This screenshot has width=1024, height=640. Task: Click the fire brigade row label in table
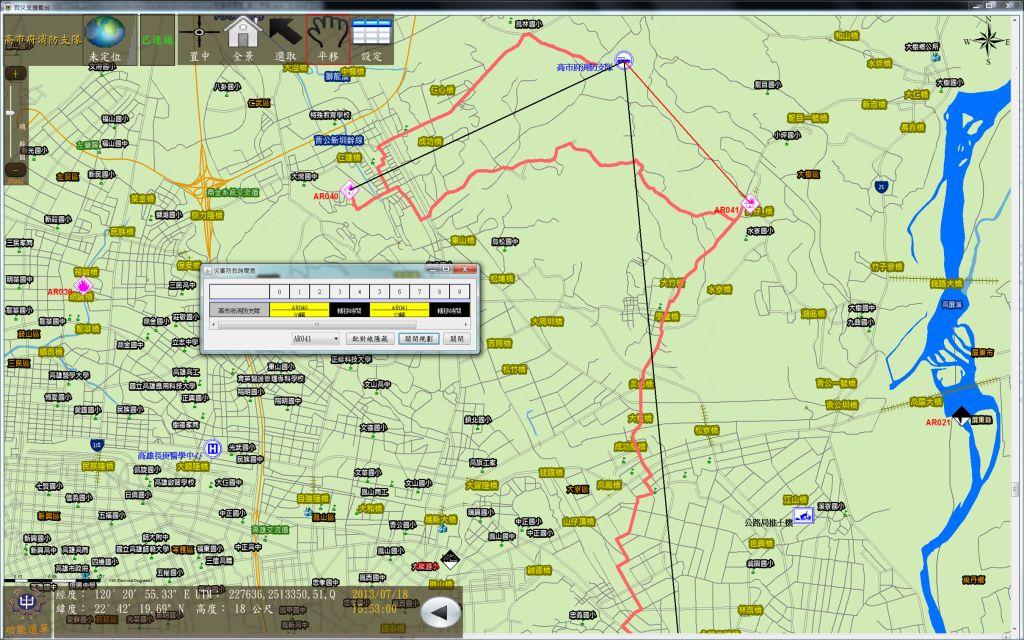coord(239,310)
